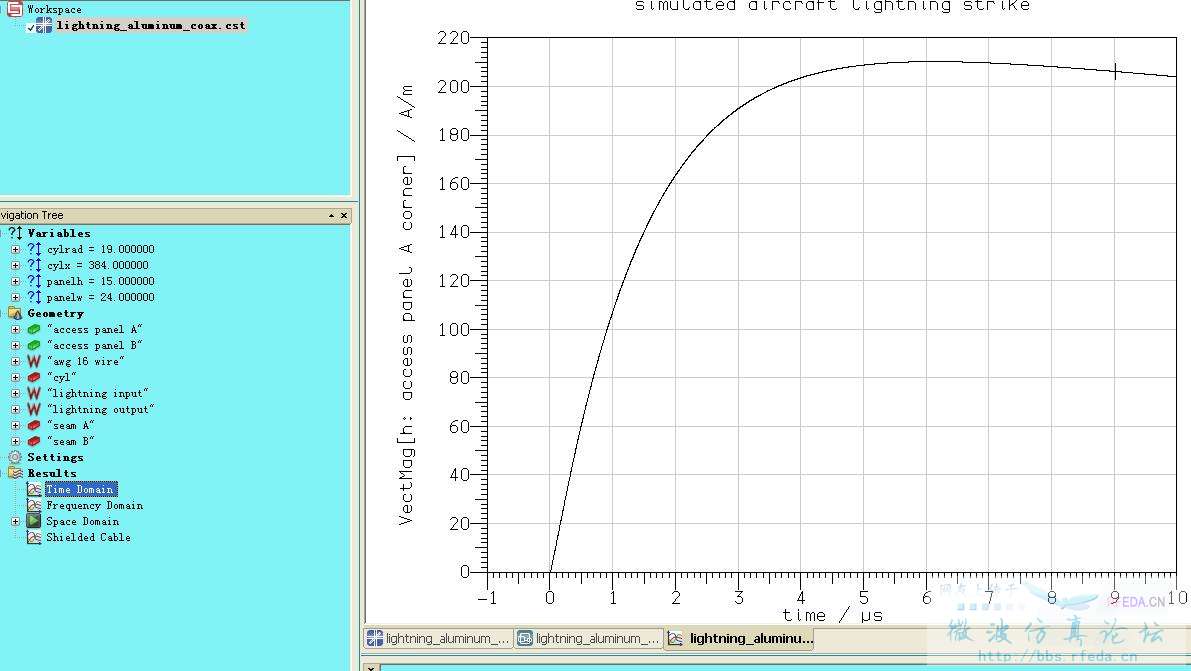Image resolution: width=1191 pixels, height=671 pixels.
Task: Close the Navigation Tree panel
Action: (x=343, y=215)
